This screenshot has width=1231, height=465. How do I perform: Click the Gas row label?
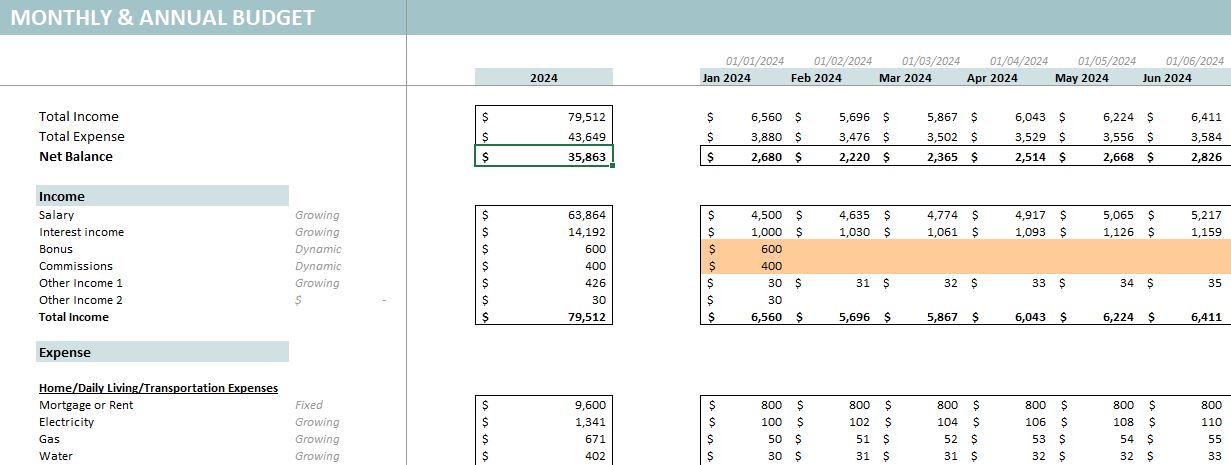[x=48, y=439]
